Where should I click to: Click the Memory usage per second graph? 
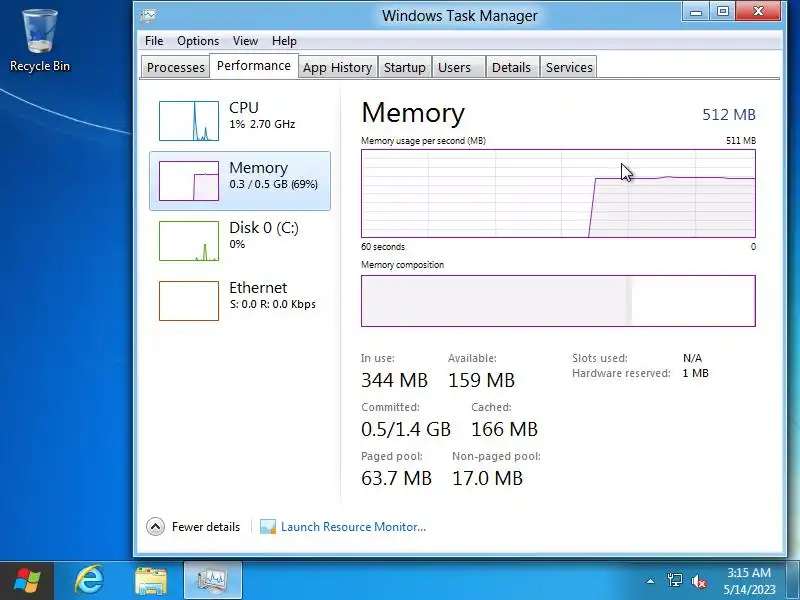[x=558, y=193]
